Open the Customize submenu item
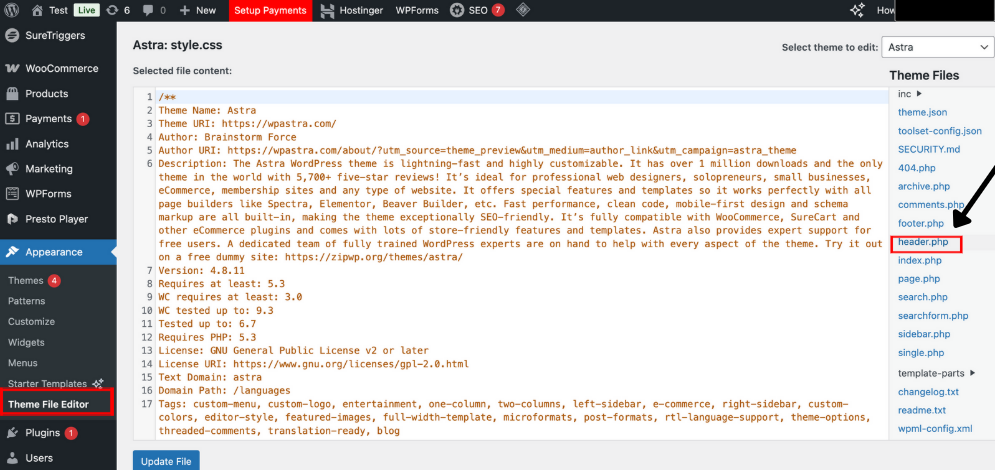The height and width of the screenshot is (470, 995). click(31, 322)
